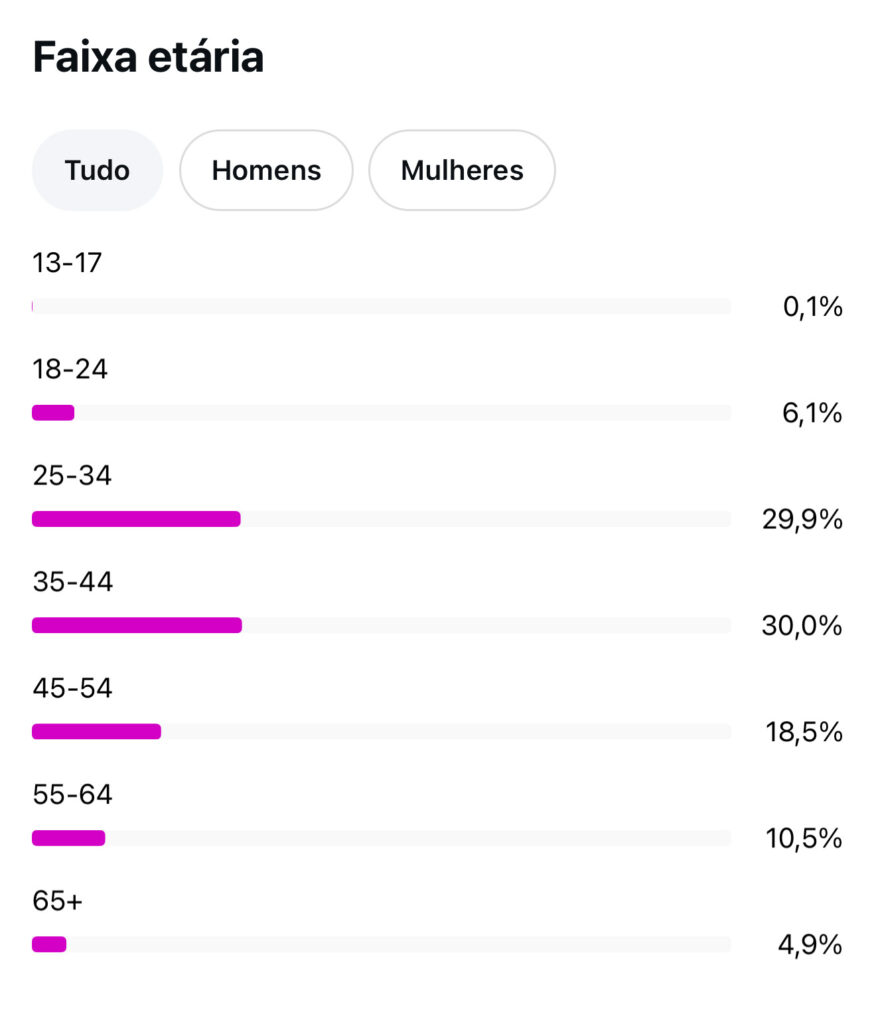The width and height of the screenshot is (876, 1024).
Task: Click the Faixa etária heading
Action: tap(148, 58)
